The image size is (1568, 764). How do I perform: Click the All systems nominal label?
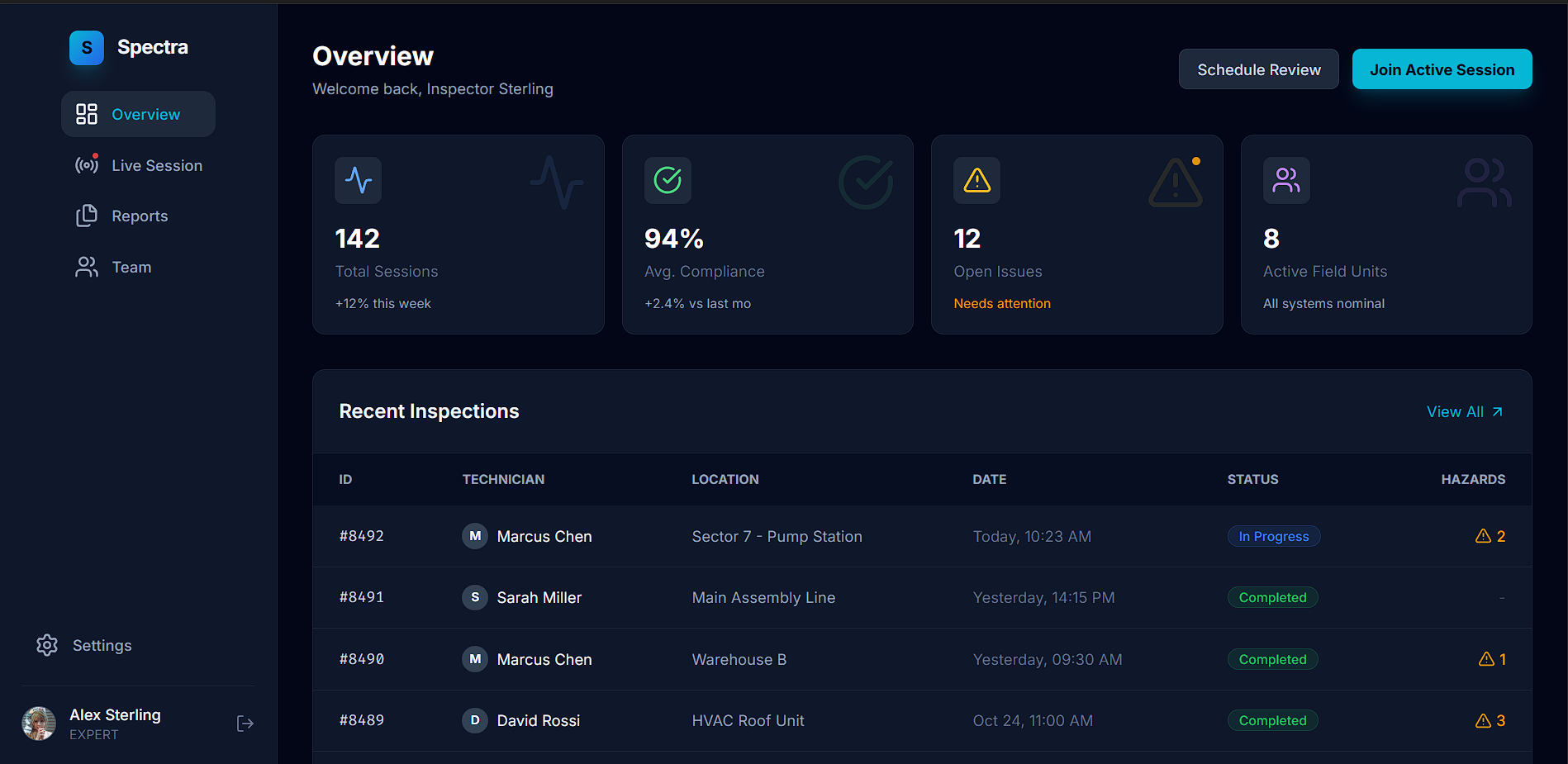pos(1323,303)
